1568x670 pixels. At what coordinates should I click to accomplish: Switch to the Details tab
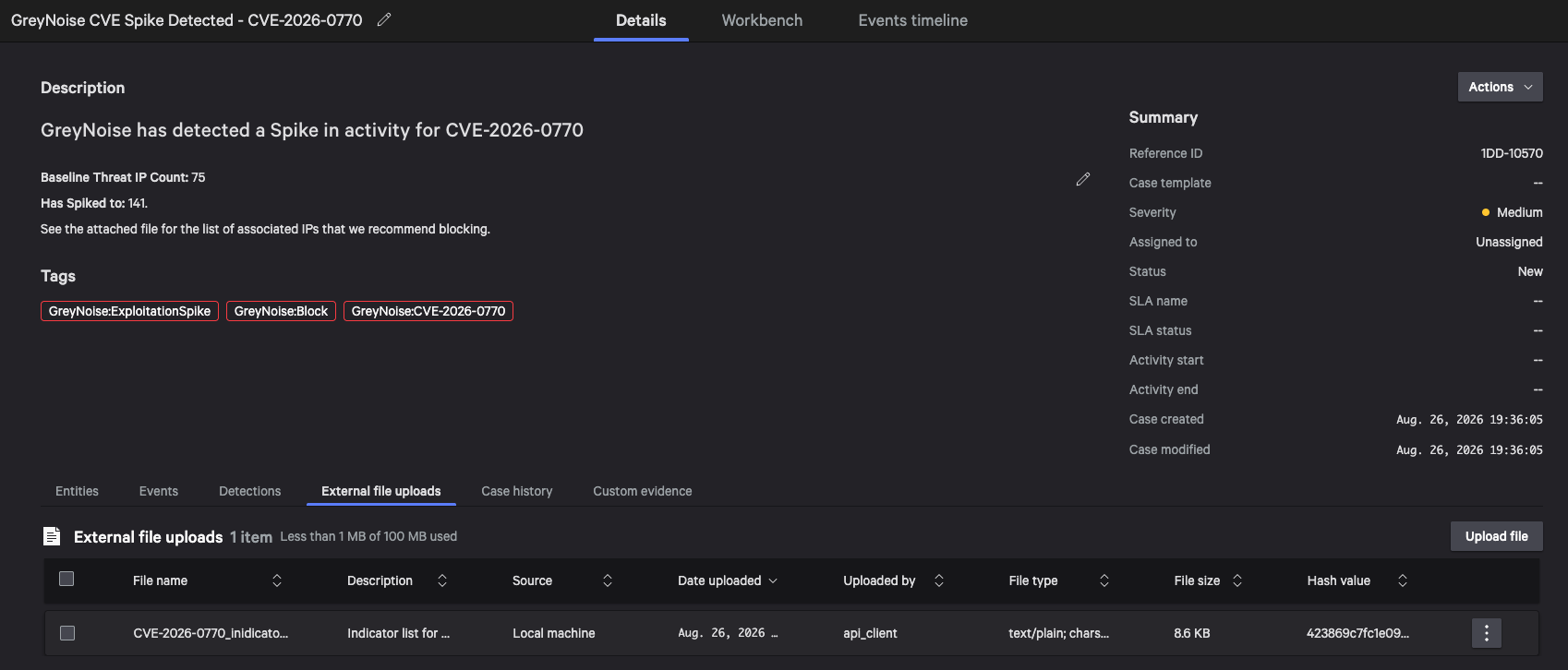click(641, 20)
